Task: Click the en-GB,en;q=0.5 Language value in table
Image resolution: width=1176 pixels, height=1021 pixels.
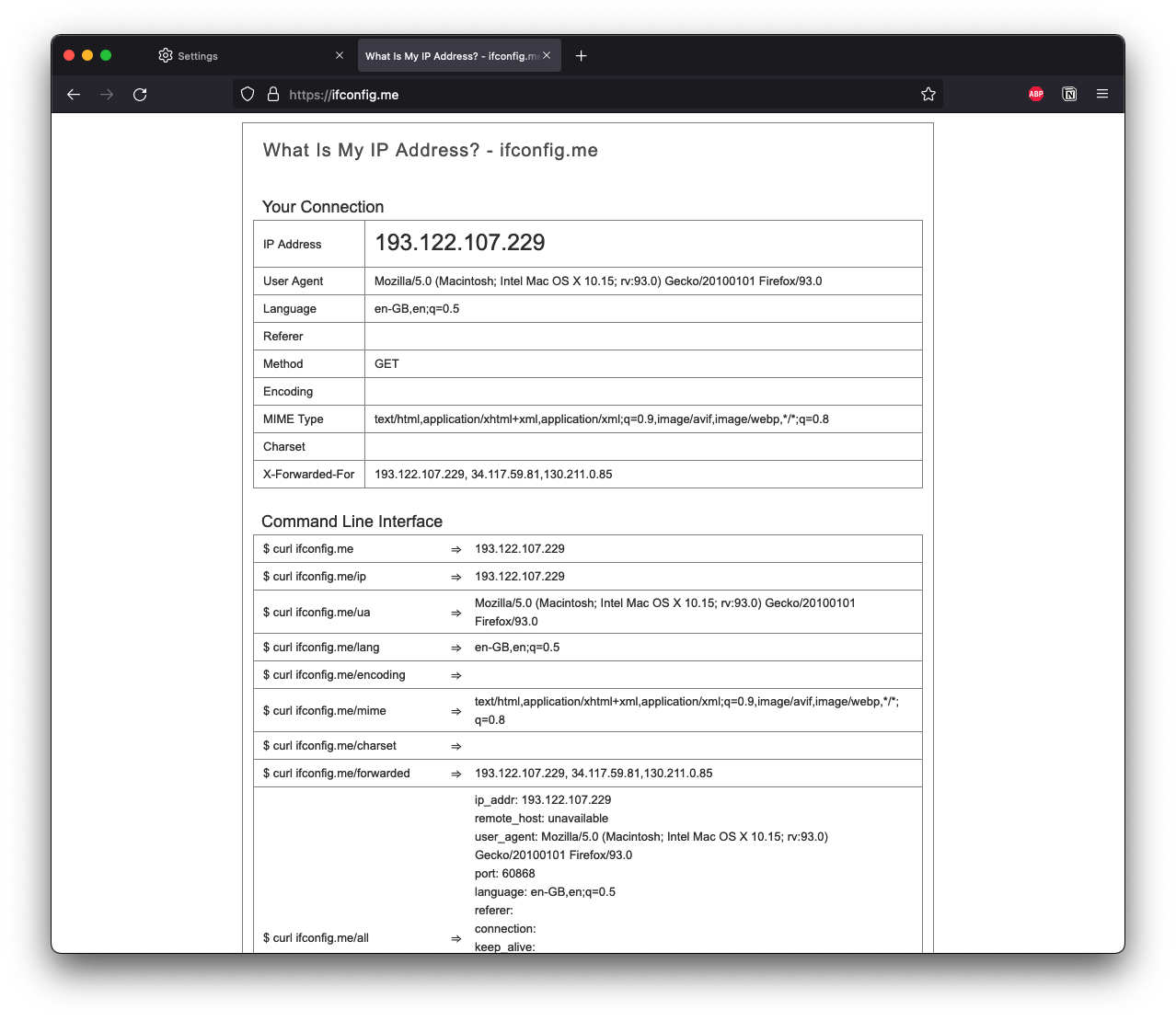Action: tap(417, 309)
